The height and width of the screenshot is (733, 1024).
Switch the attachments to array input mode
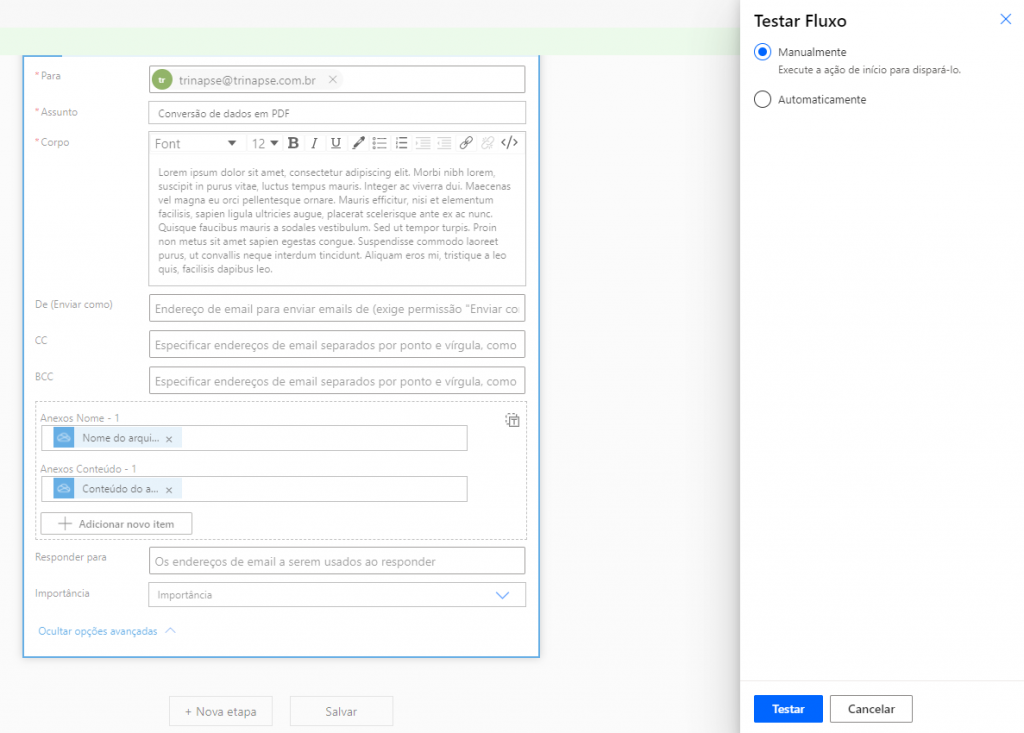tap(512, 420)
